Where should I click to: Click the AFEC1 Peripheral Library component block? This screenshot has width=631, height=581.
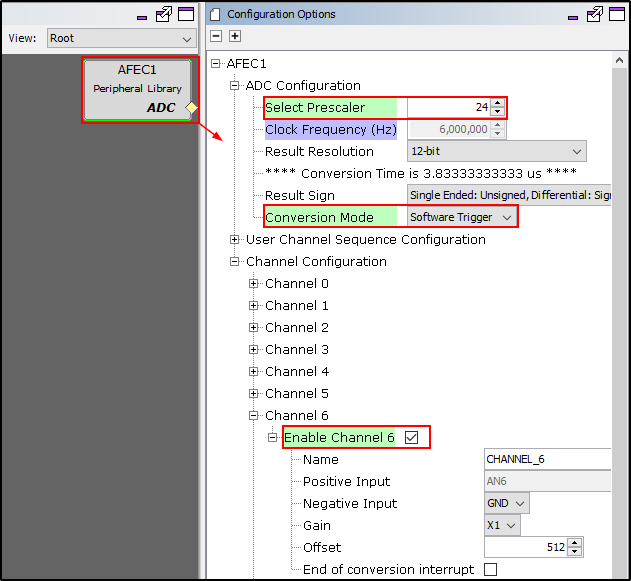[x=137, y=90]
